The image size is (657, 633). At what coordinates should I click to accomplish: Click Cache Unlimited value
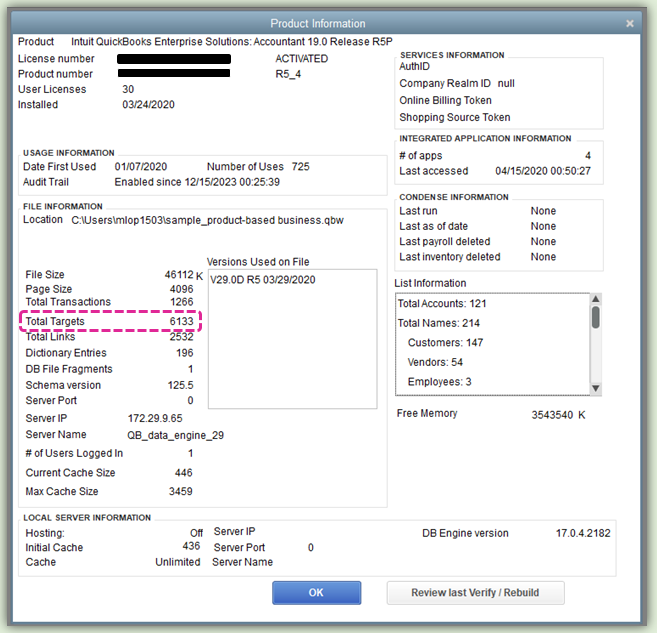178,562
